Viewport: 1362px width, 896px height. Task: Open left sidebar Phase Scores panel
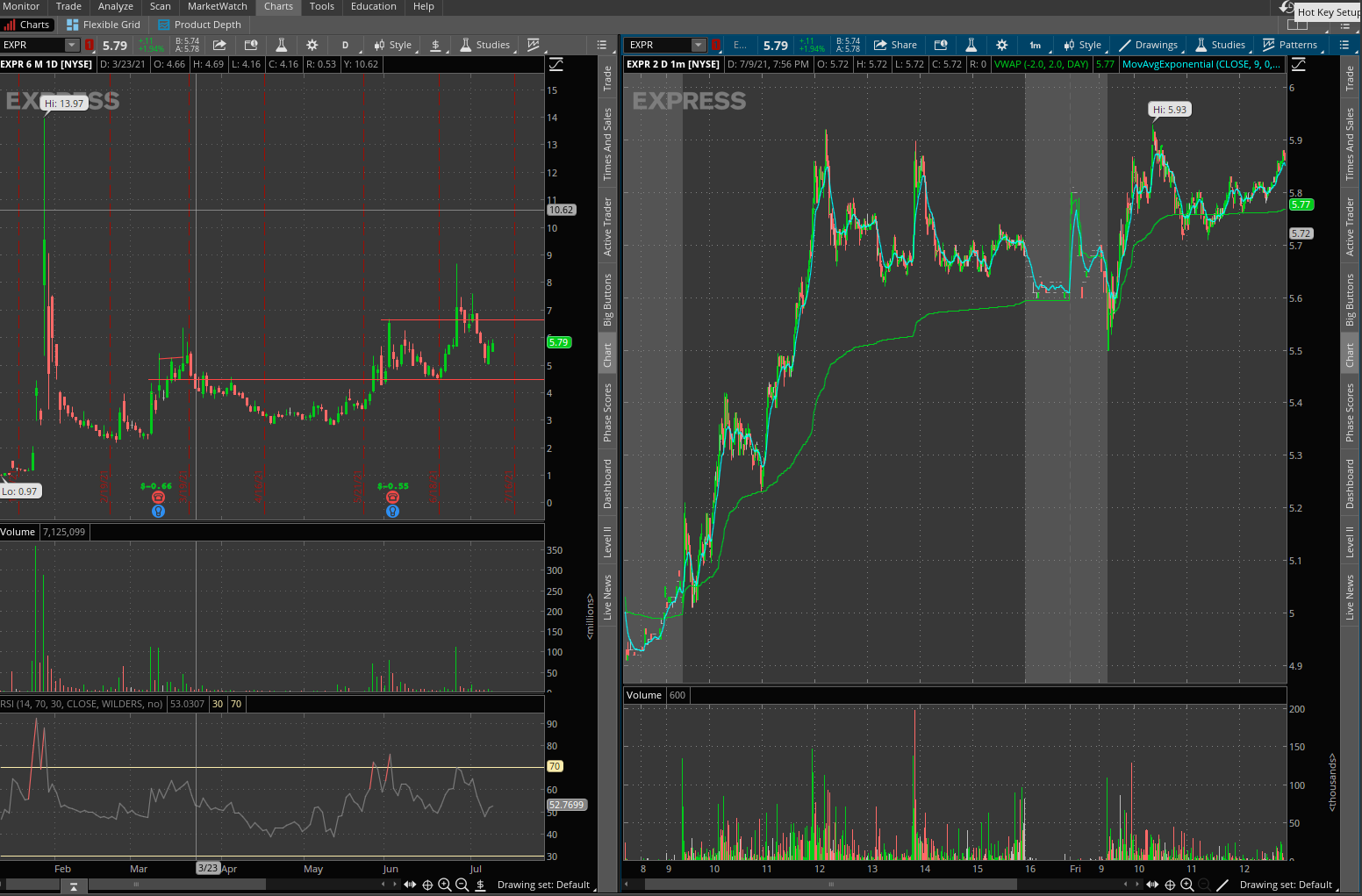click(607, 412)
